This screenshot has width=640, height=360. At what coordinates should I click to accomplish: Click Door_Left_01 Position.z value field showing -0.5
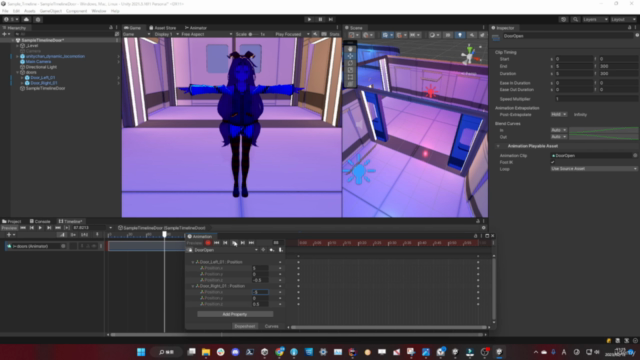coord(260,280)
